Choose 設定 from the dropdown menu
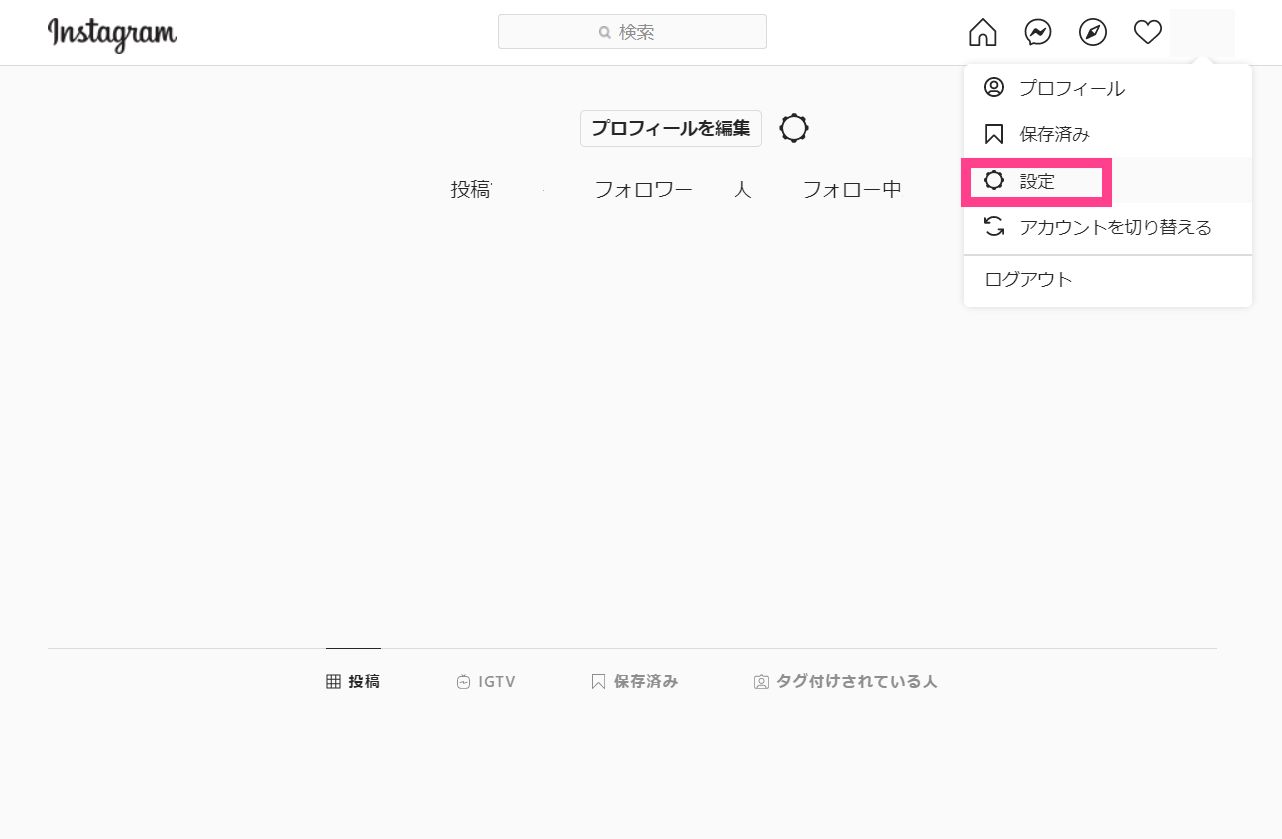 1108,181
